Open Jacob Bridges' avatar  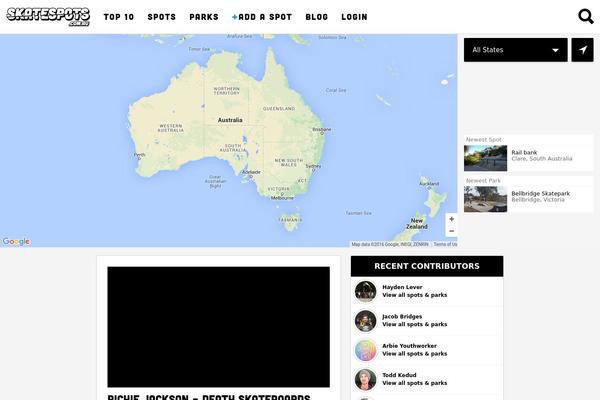pyautogui.click(x=365, y=321)
